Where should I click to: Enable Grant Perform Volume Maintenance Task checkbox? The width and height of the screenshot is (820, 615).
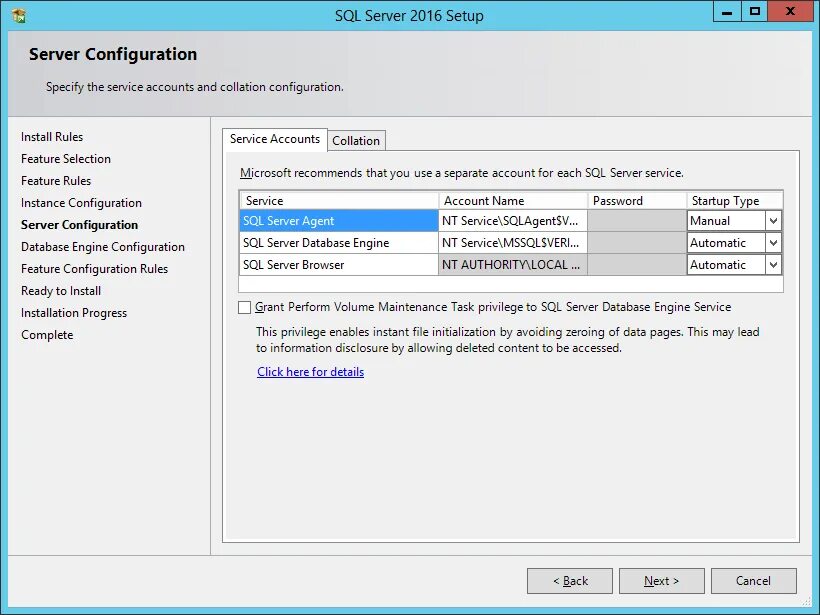click(244, 308)
